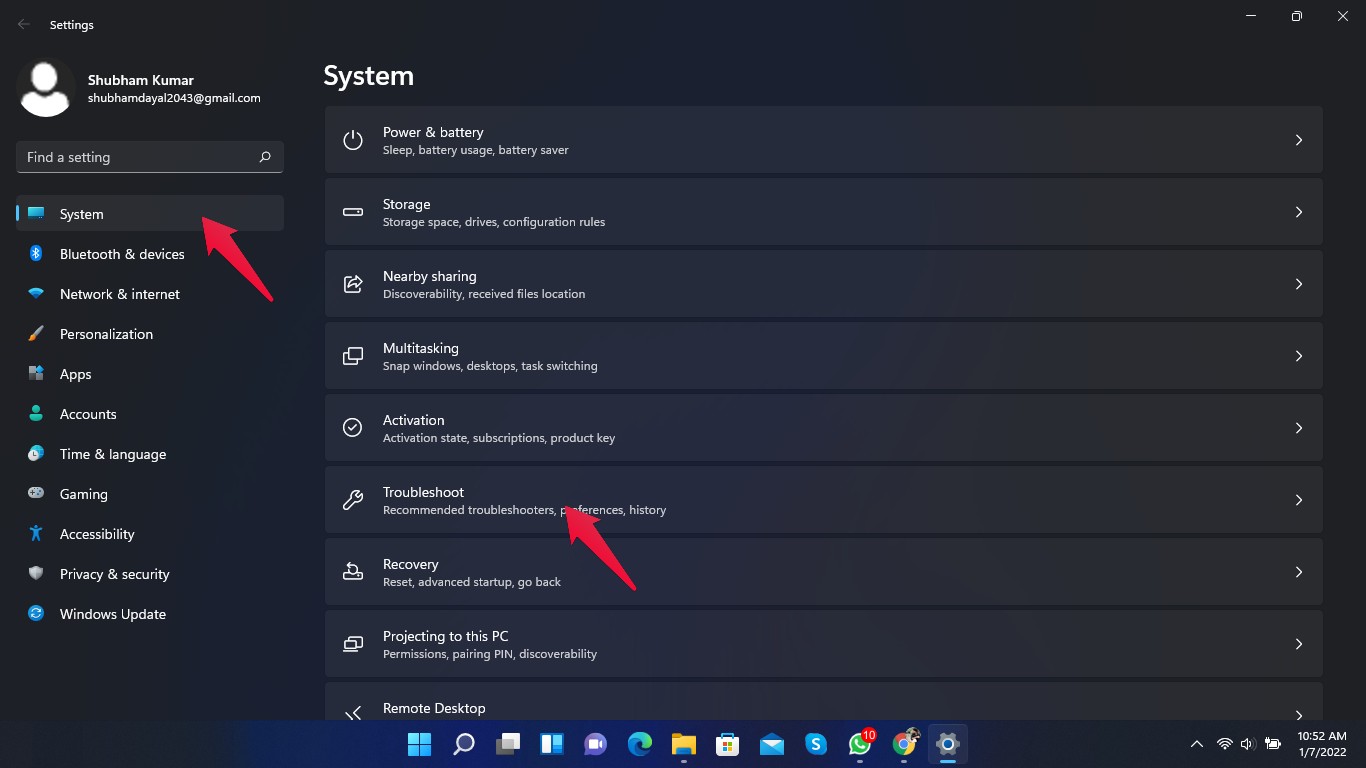This screenshot has width=1366, height=768.
Task: Open Bluetooth & devices settings
Action: click(121, 254)
